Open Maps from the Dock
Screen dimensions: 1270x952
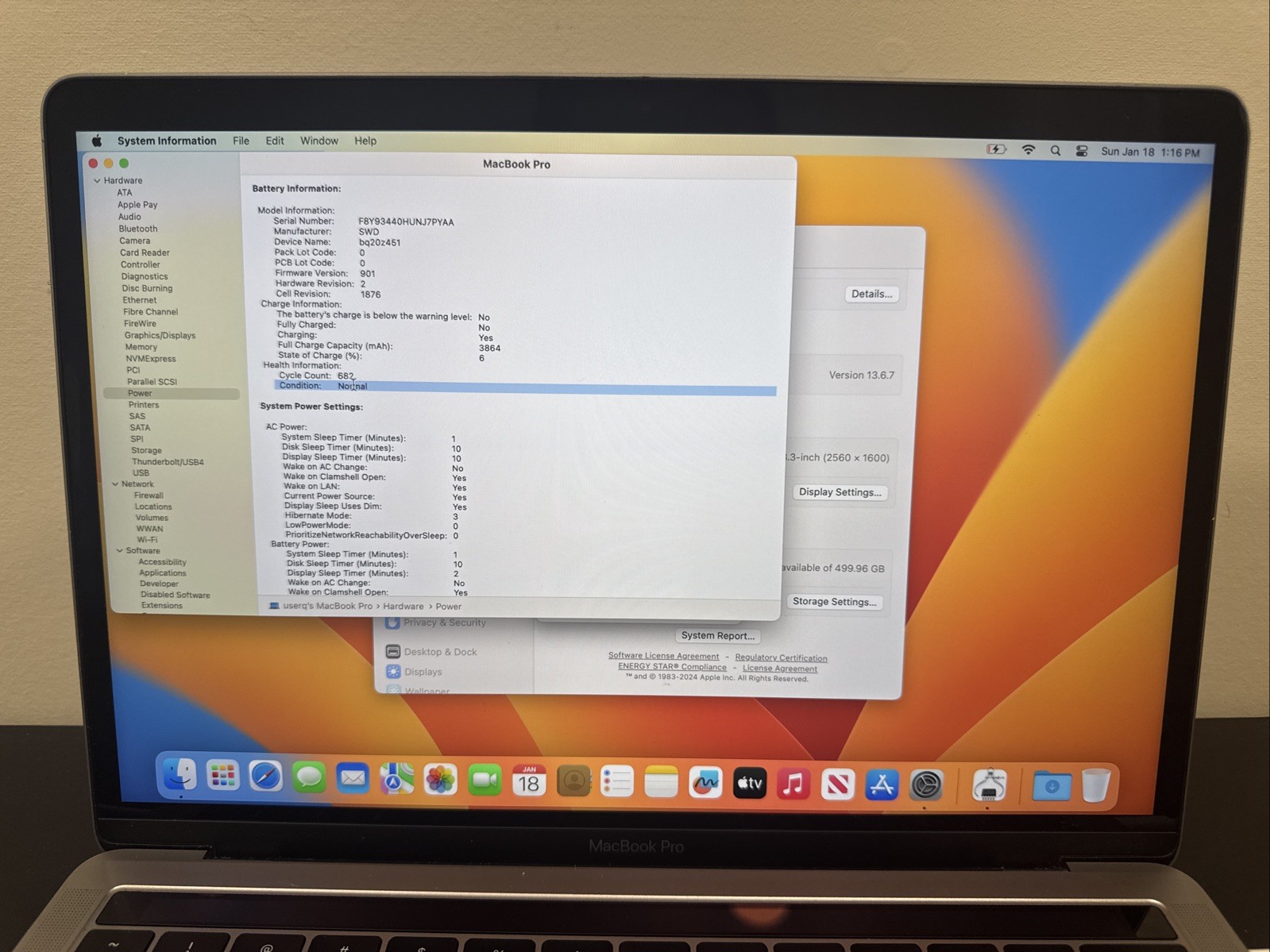(396, 780)
